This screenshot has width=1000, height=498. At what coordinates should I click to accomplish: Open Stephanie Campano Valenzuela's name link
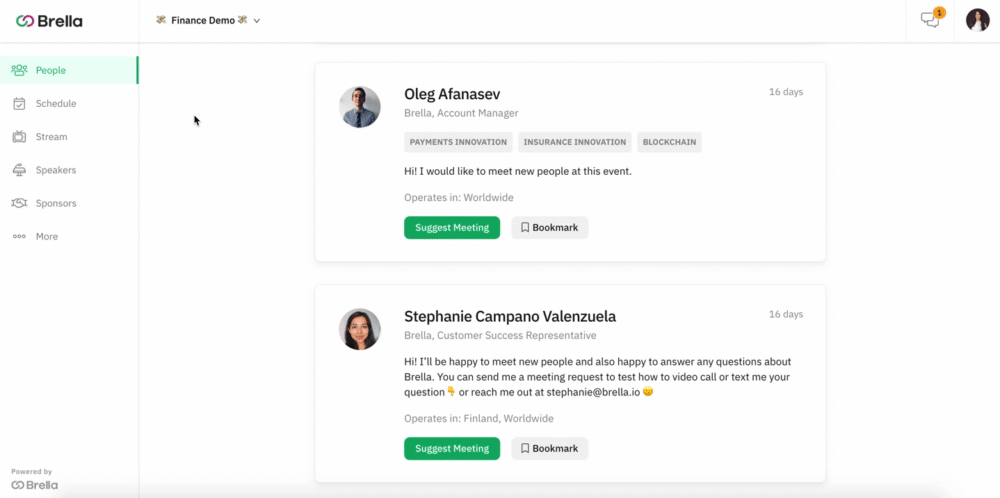click(510, 316)
